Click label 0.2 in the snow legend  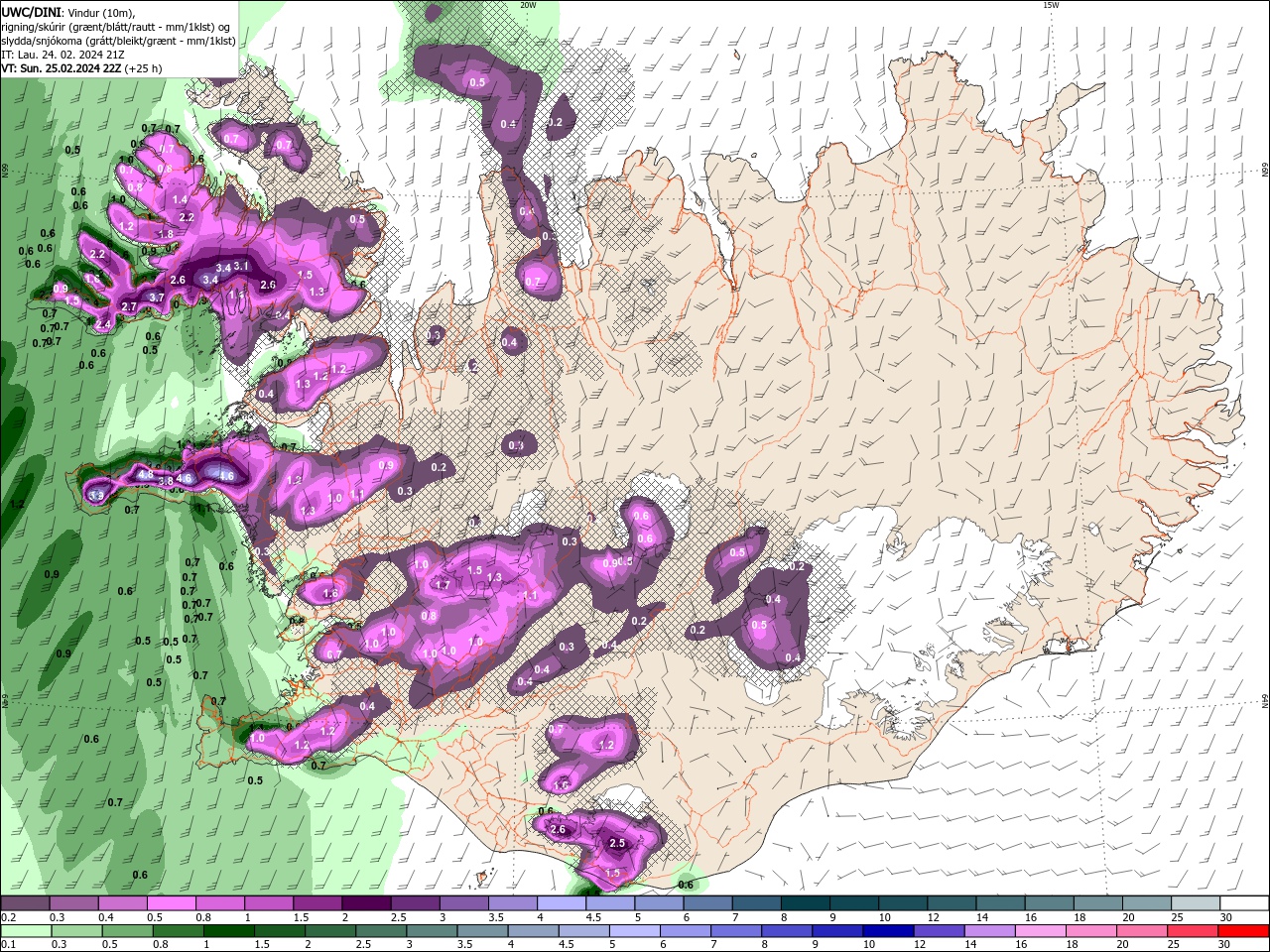8,917
